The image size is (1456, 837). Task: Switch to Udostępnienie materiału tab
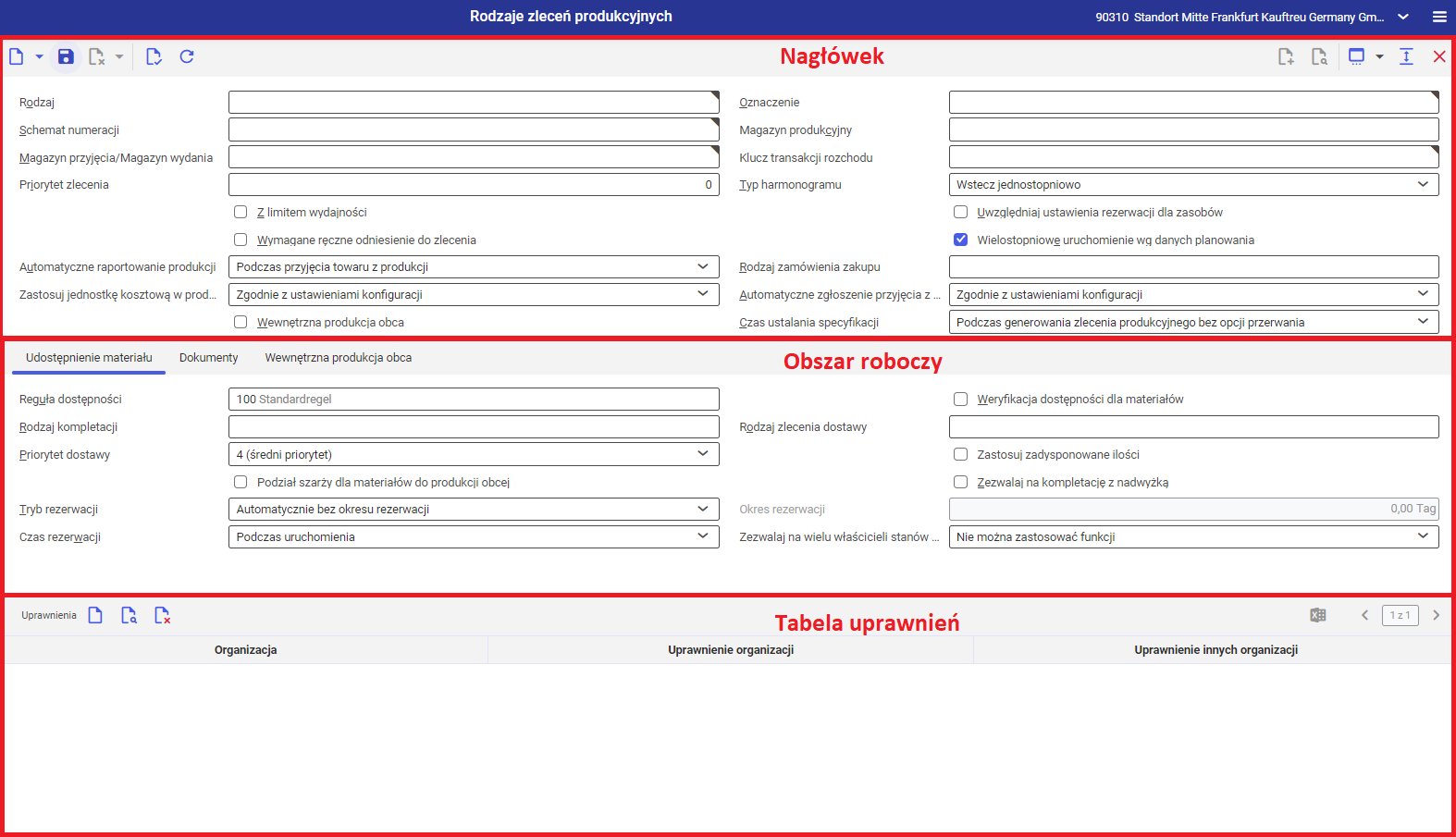(89, 358)
